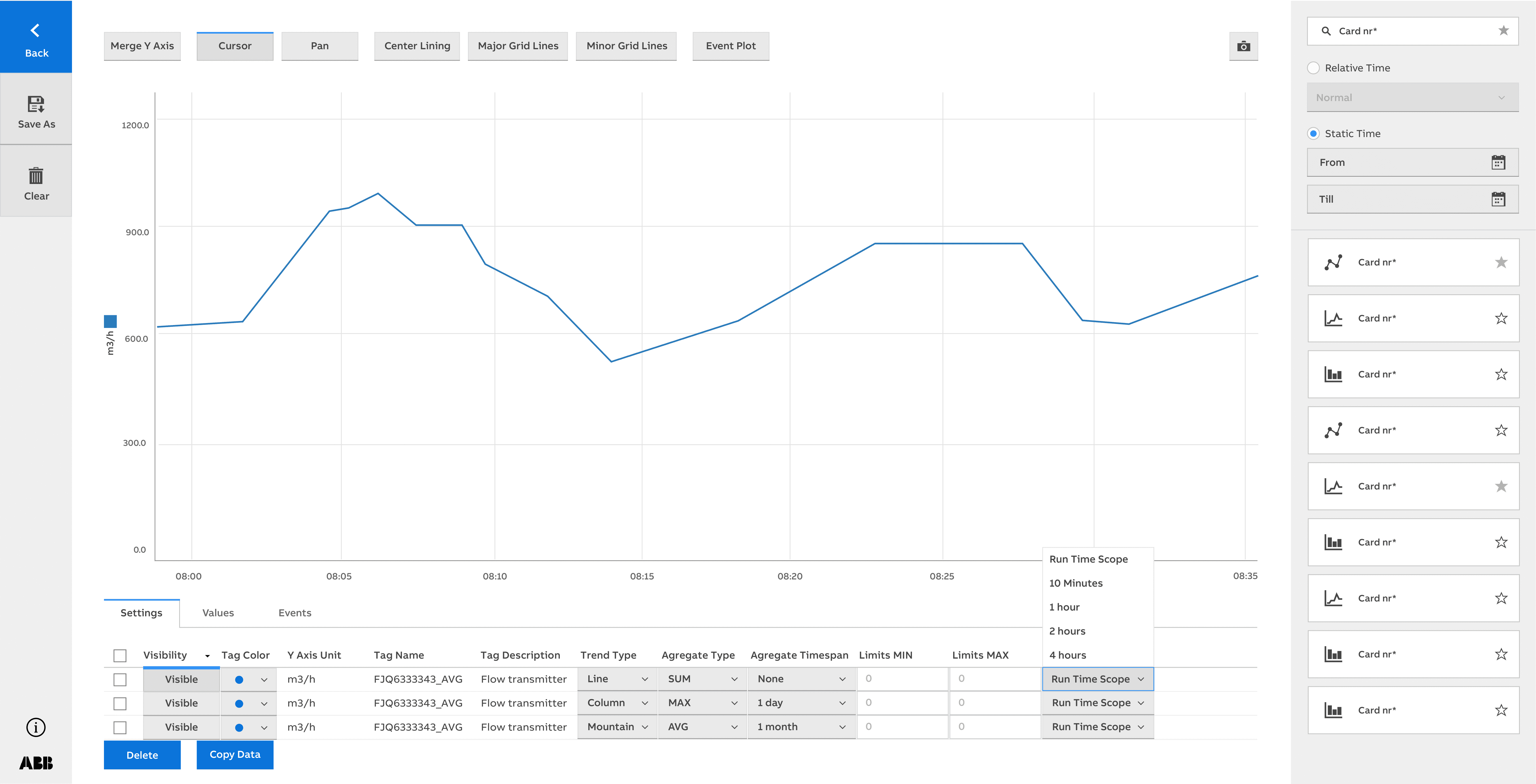
Task: Toggle the Major Grid Lines button
Action: 517,46
